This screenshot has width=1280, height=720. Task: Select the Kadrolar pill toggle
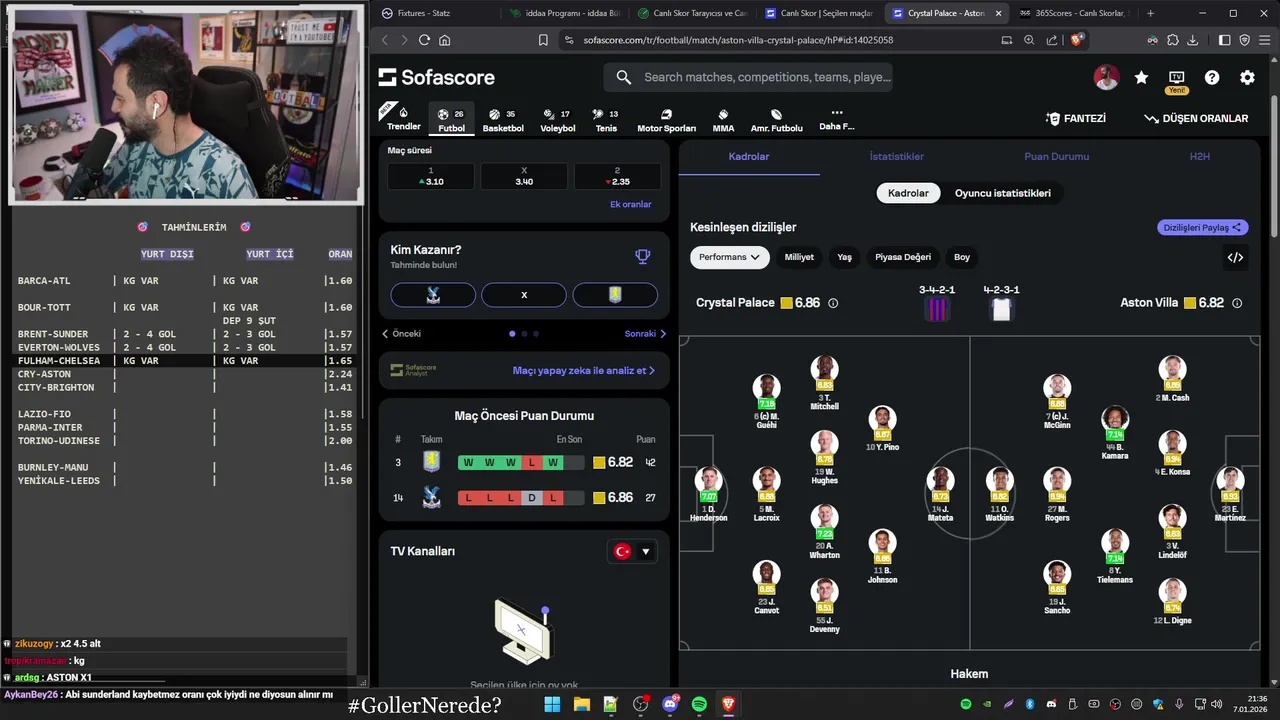(909, 193)
